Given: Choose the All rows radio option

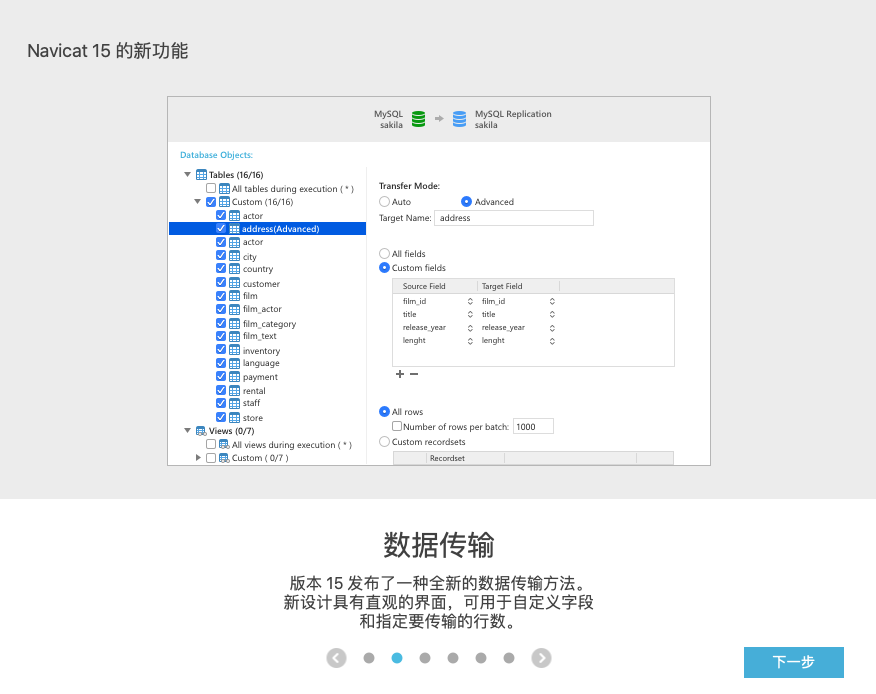Looking at the screenshot, I should click(384, 411).
